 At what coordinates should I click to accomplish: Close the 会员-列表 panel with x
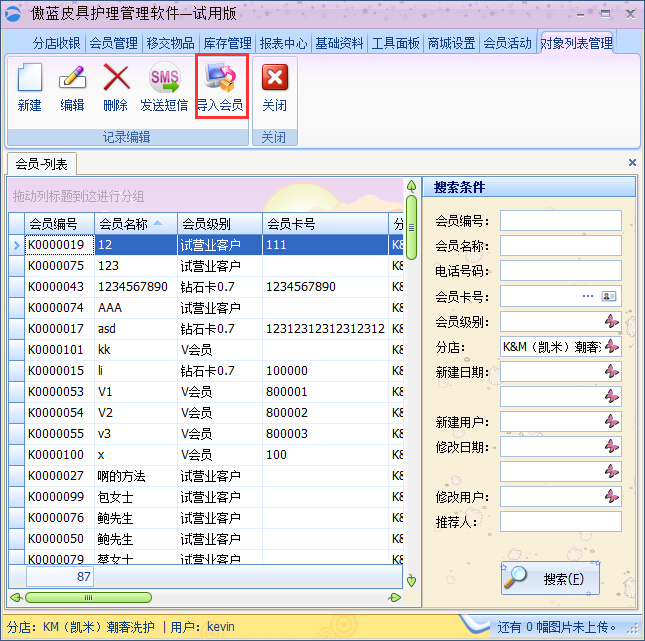[x=631, y=162]
